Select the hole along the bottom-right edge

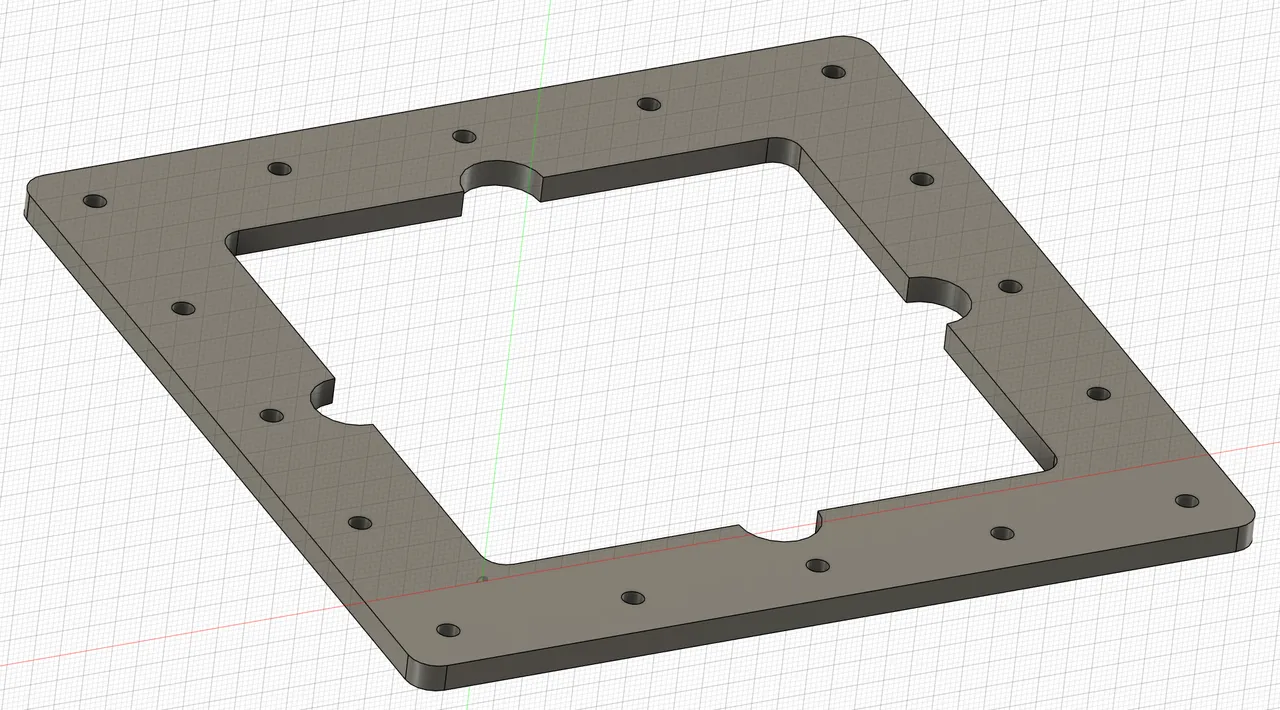1000,530
